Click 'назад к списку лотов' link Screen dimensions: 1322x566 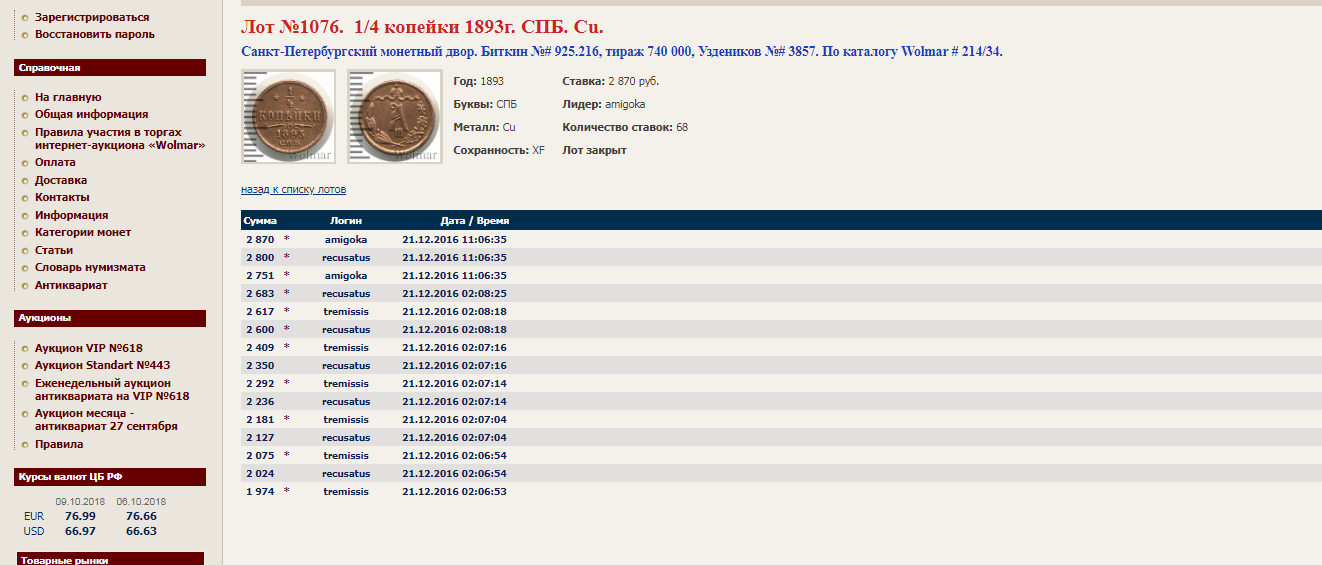293,190
